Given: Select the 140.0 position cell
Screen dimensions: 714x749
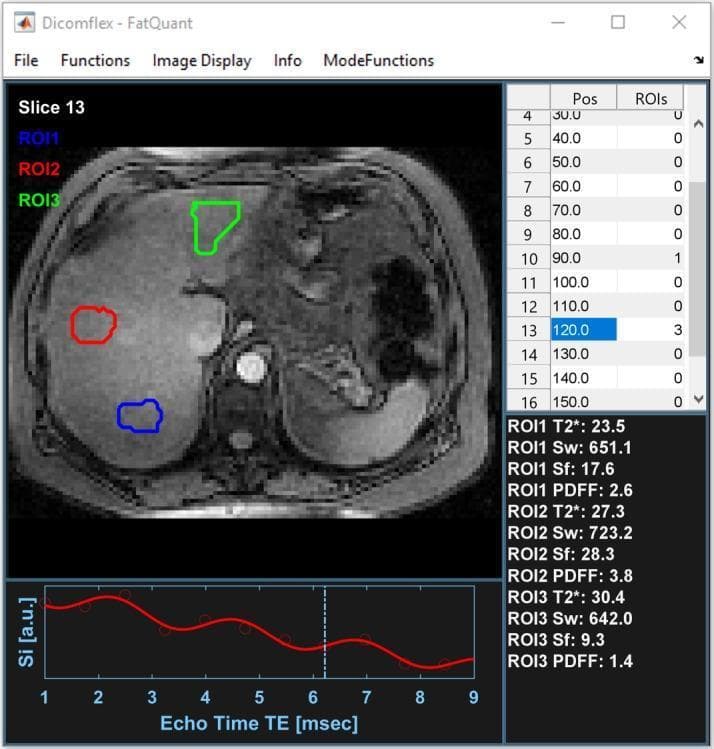Looking at the screenshot, I should coord(584,378).
